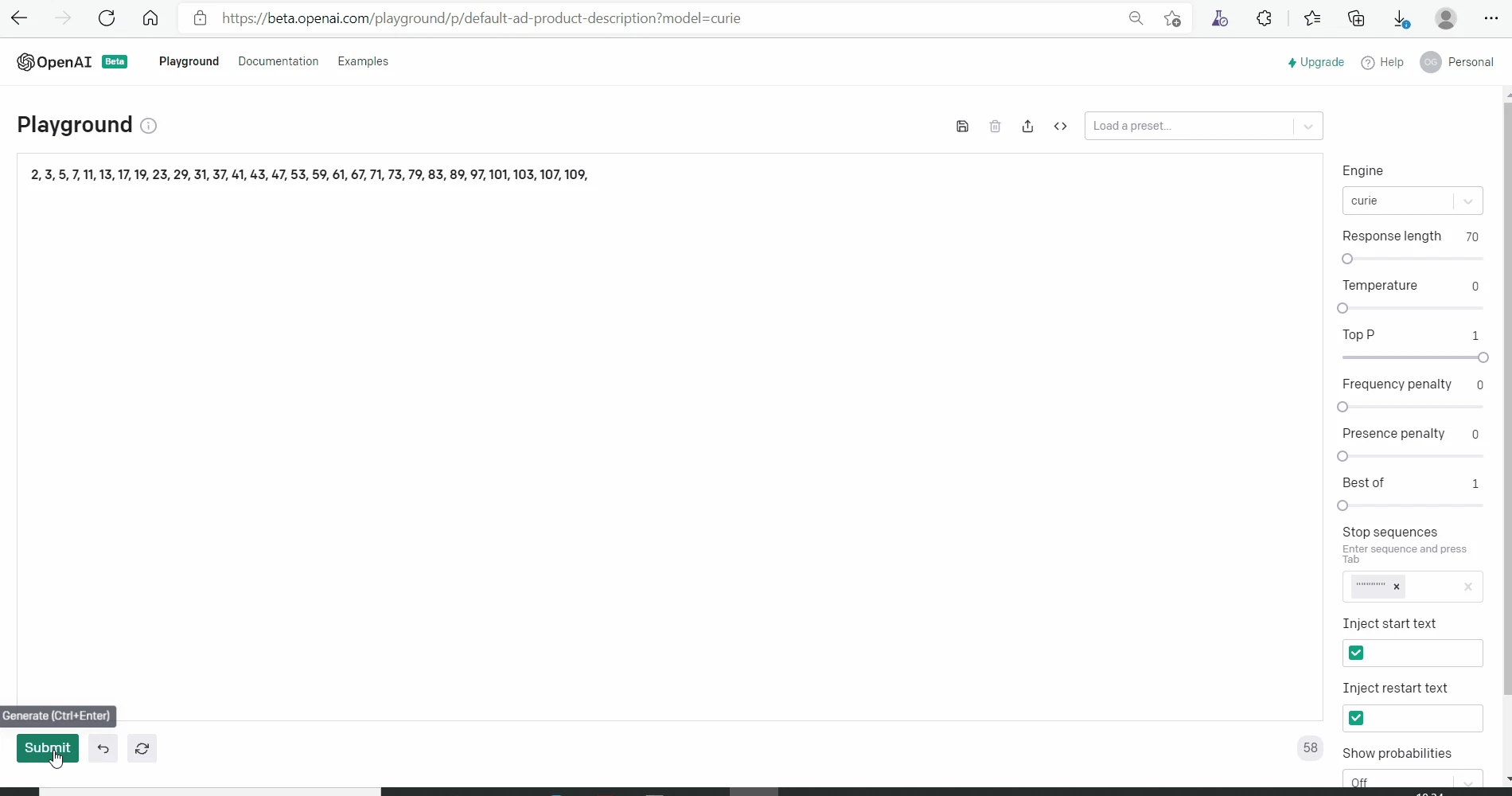
Task: Remove the existing stop sequence tag
Action: (1396, 587)
